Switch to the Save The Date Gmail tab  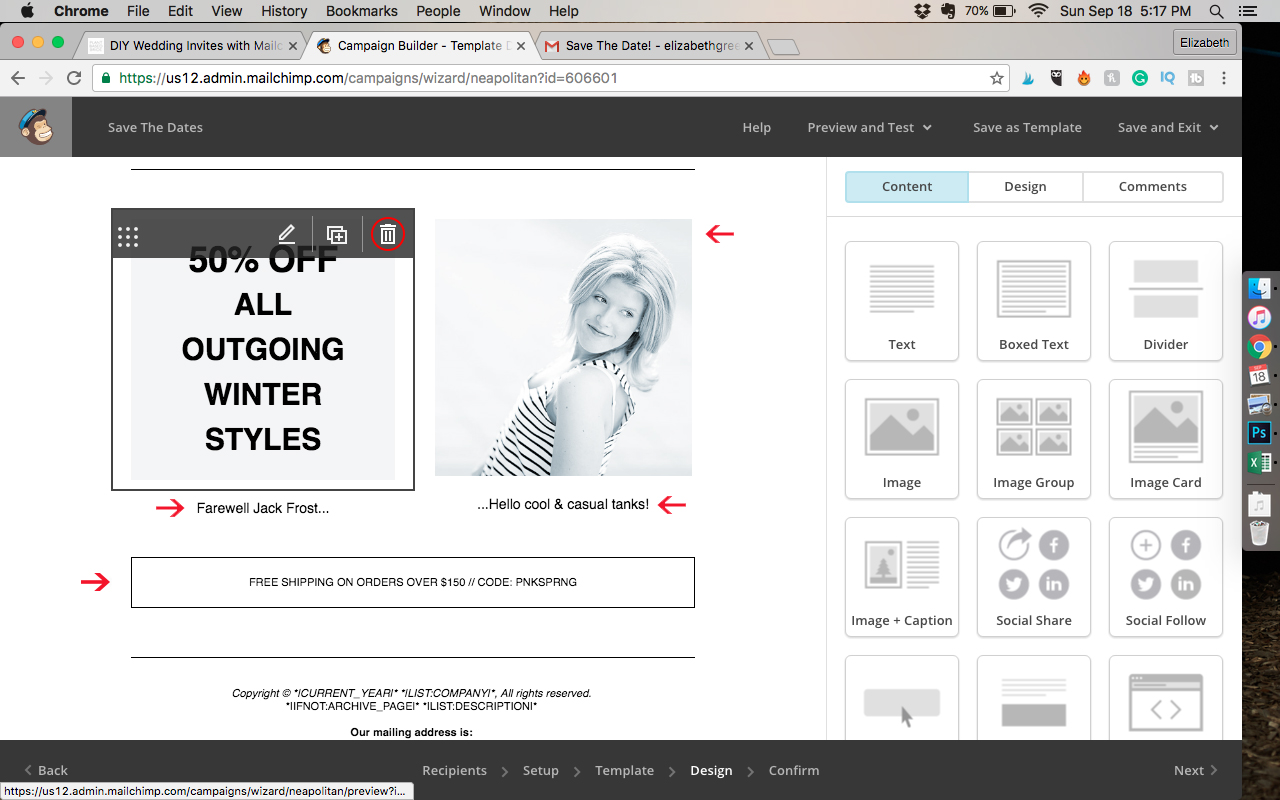pyautogui.click(x=650, y=46)
